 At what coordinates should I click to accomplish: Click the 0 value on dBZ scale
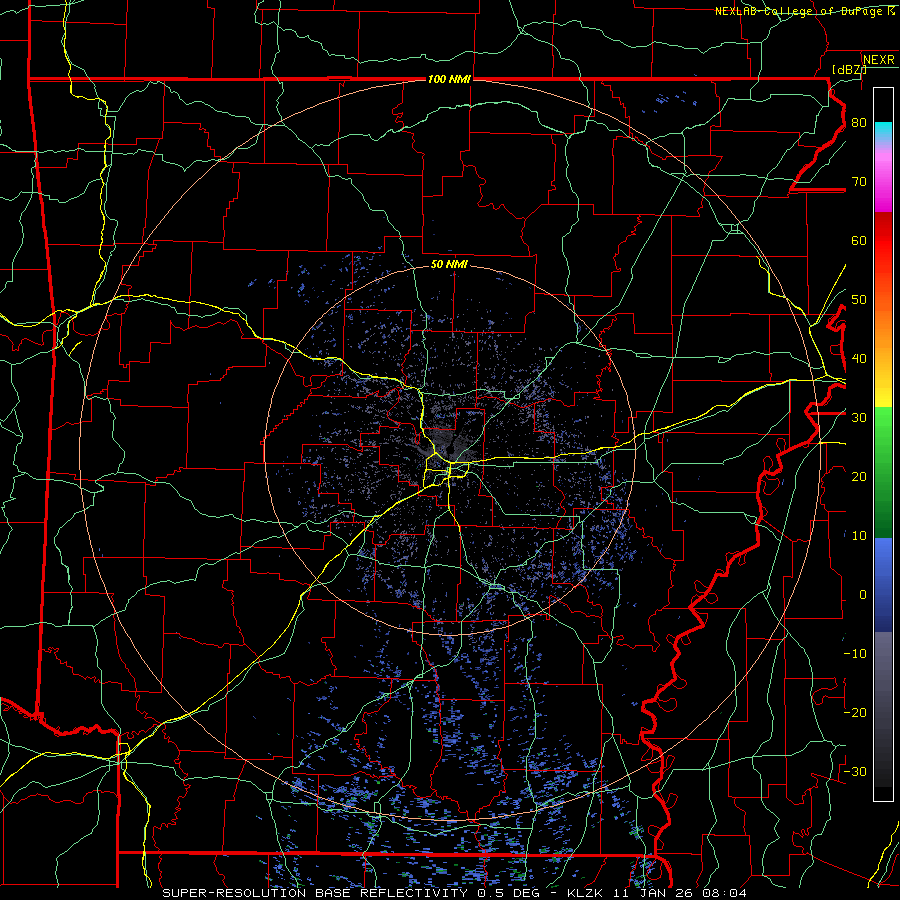tap(863, 595)
